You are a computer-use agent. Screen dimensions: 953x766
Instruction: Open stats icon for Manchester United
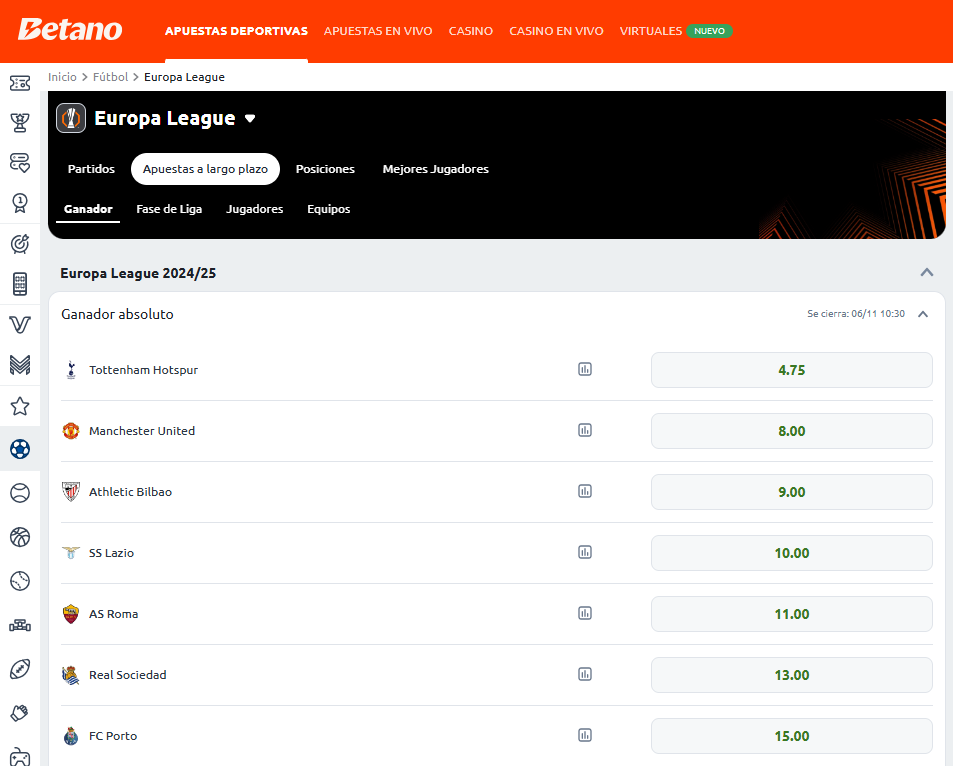tap(585, 430)
